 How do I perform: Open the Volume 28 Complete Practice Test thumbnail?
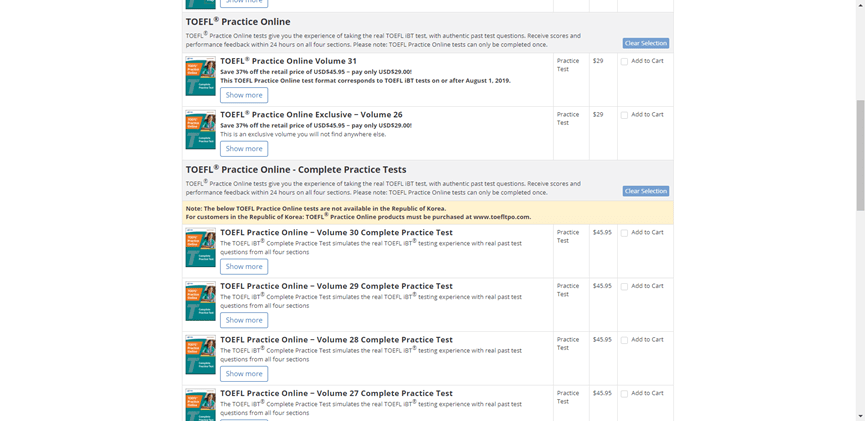(x=200, y=355)
